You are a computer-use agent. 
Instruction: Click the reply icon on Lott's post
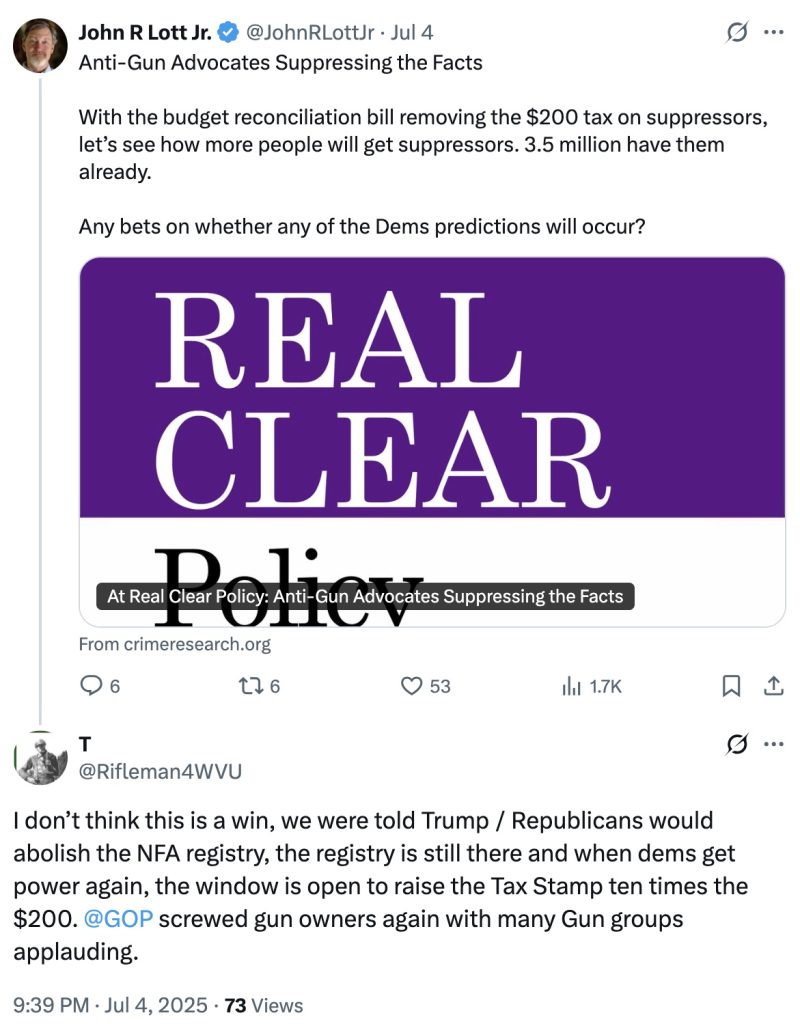[x=91, y=686]
